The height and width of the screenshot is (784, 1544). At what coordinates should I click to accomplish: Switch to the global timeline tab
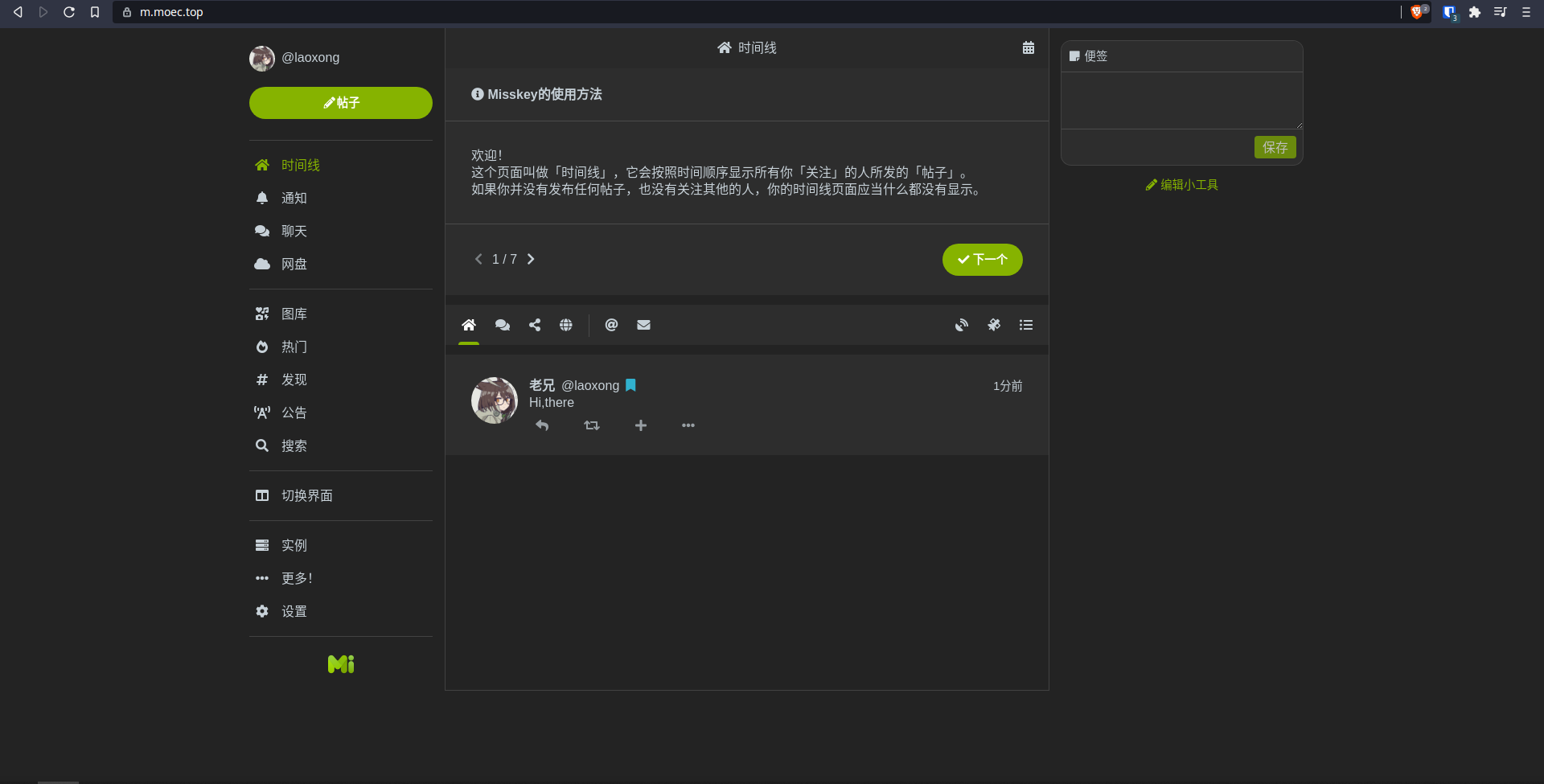tap(566, 325)
